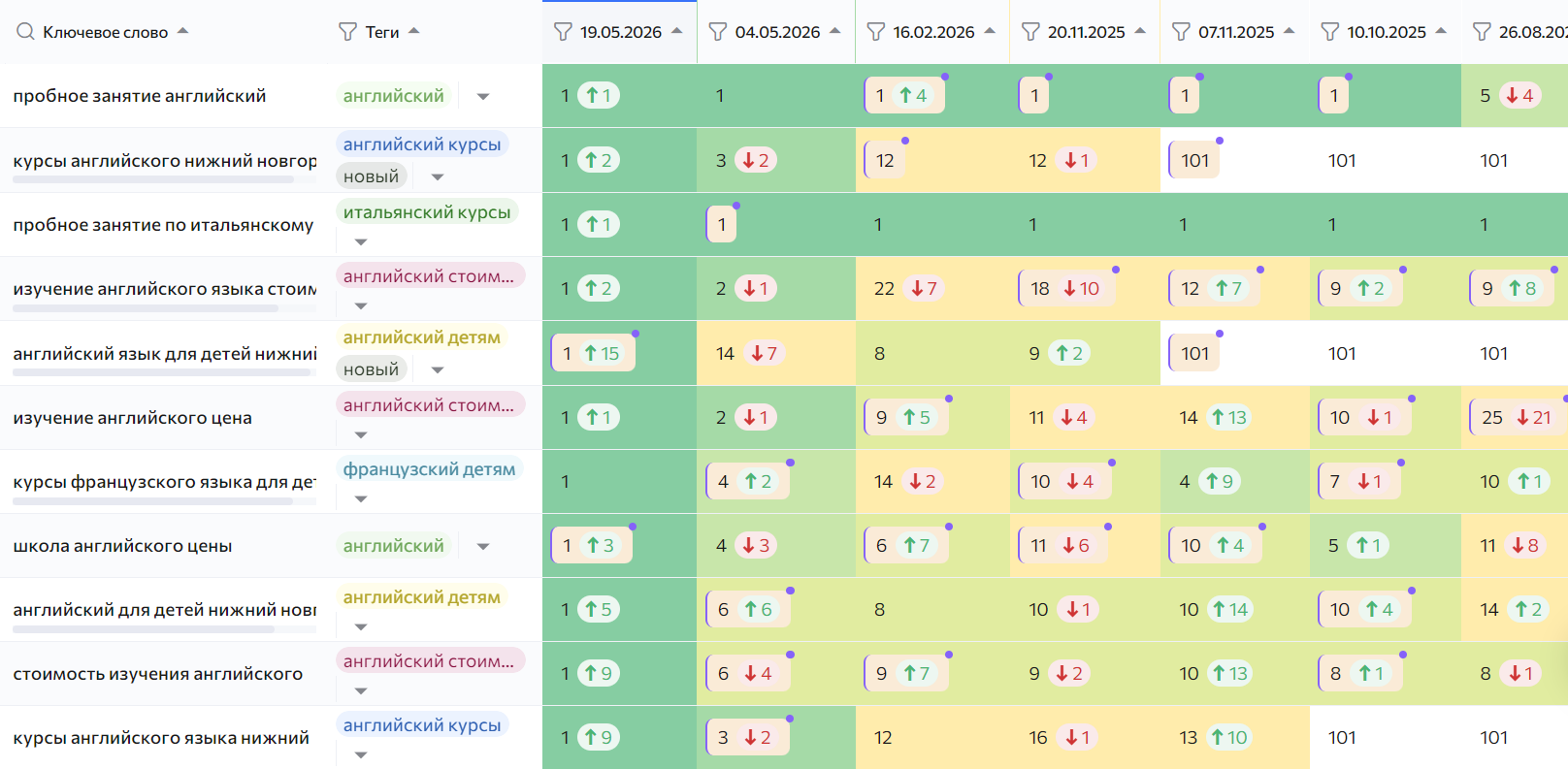
Task: Expand tag dropdown for пробное занятие английский
Action: (483, 96)
